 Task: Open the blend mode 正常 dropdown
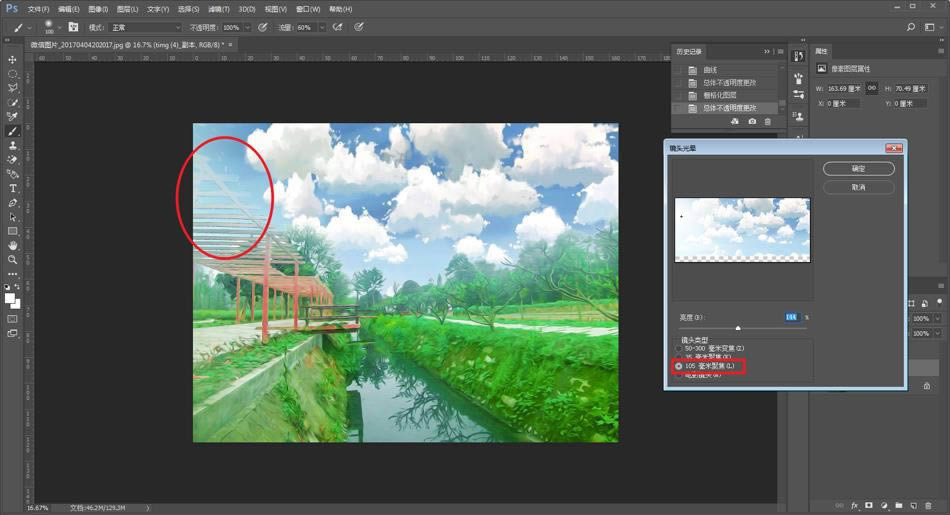click(145, 27)
